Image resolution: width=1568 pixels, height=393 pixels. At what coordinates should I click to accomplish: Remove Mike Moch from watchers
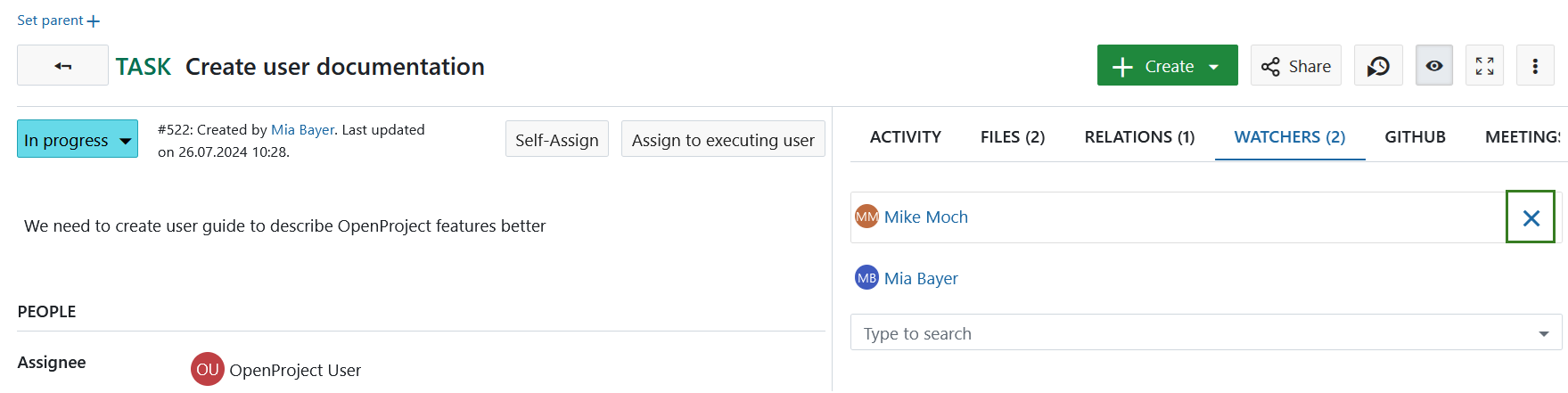click(x=1531, y=217)
